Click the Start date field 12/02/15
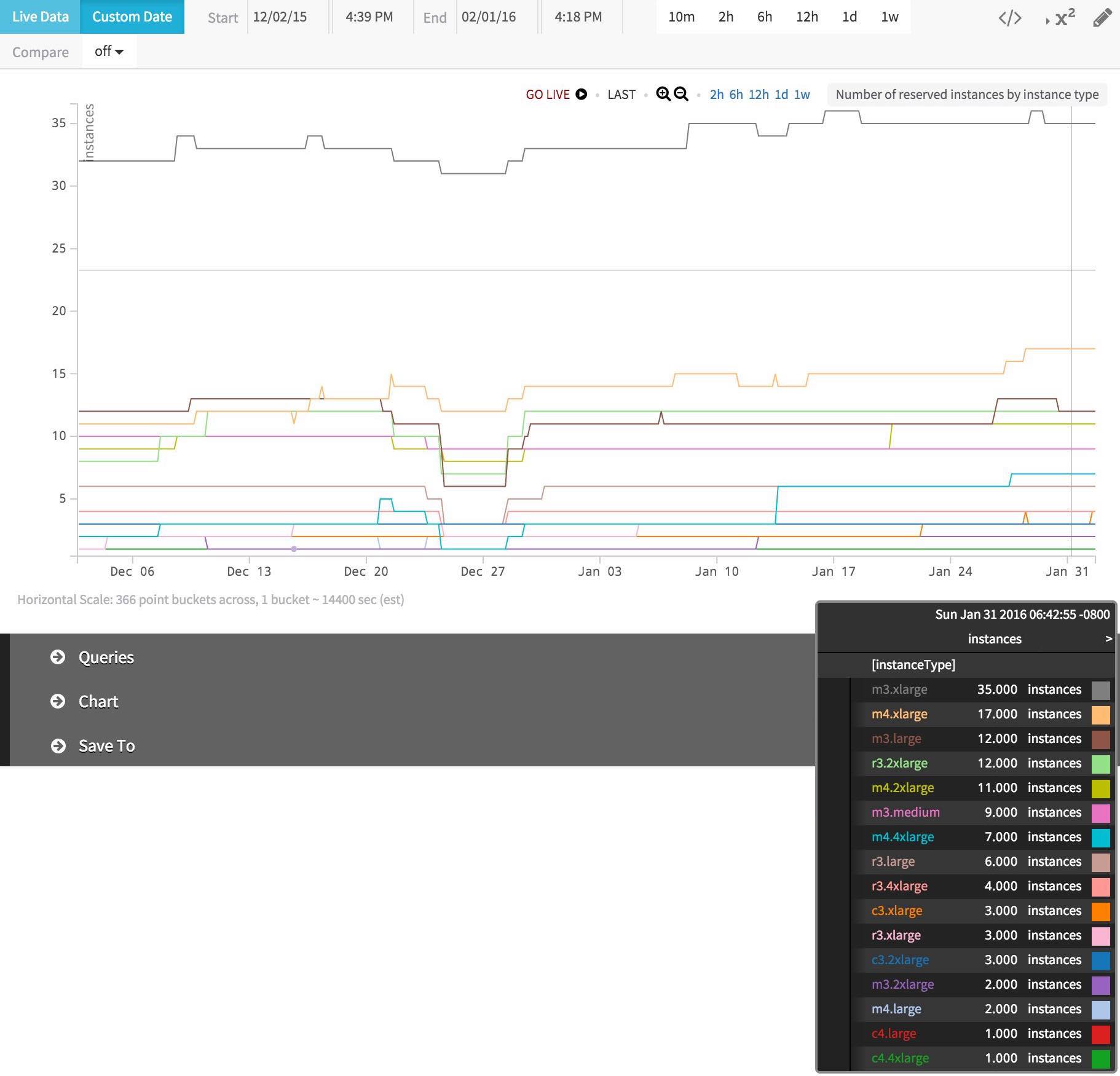Image resolution: width=1120 pixels, height=1076 pixels. (x=288, y=17)
